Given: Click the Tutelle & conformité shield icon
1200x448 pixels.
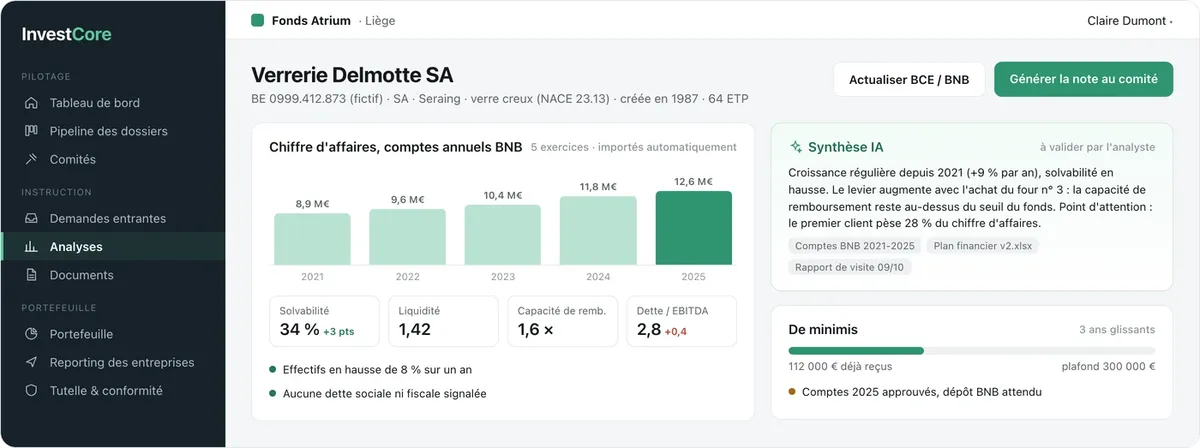Looking at the screenshot, I should click(x=31, y=391).
